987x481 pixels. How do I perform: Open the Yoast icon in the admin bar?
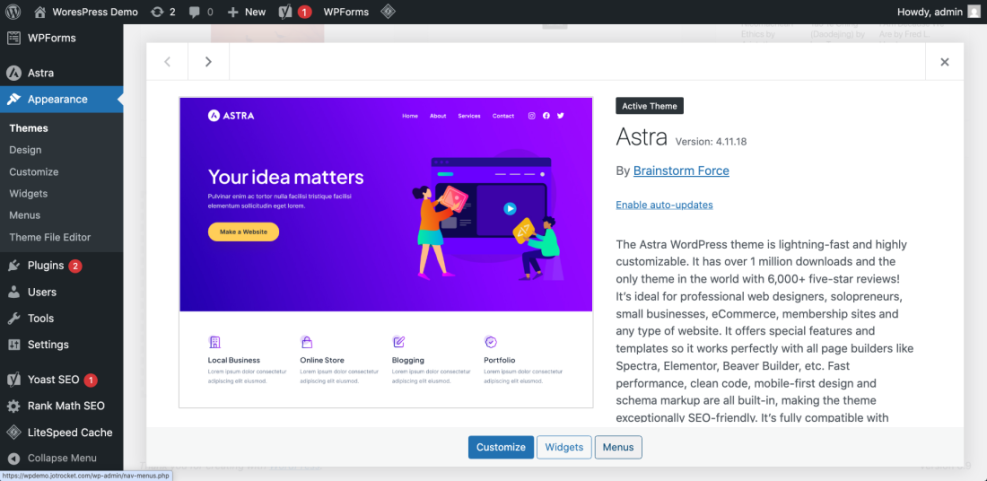285,11
